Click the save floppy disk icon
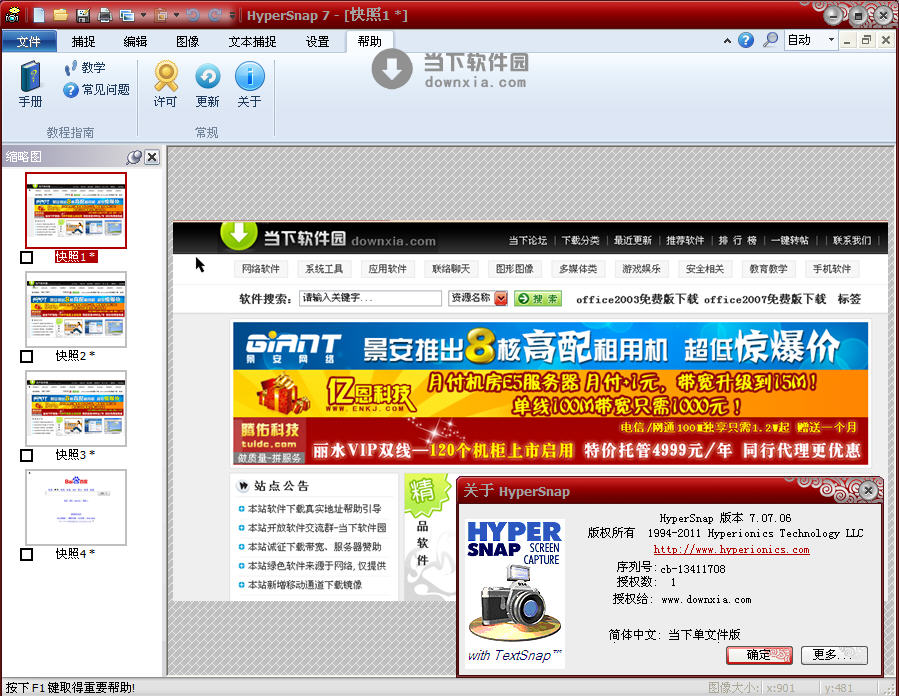The image size is (899, 696). coord(82,15)
